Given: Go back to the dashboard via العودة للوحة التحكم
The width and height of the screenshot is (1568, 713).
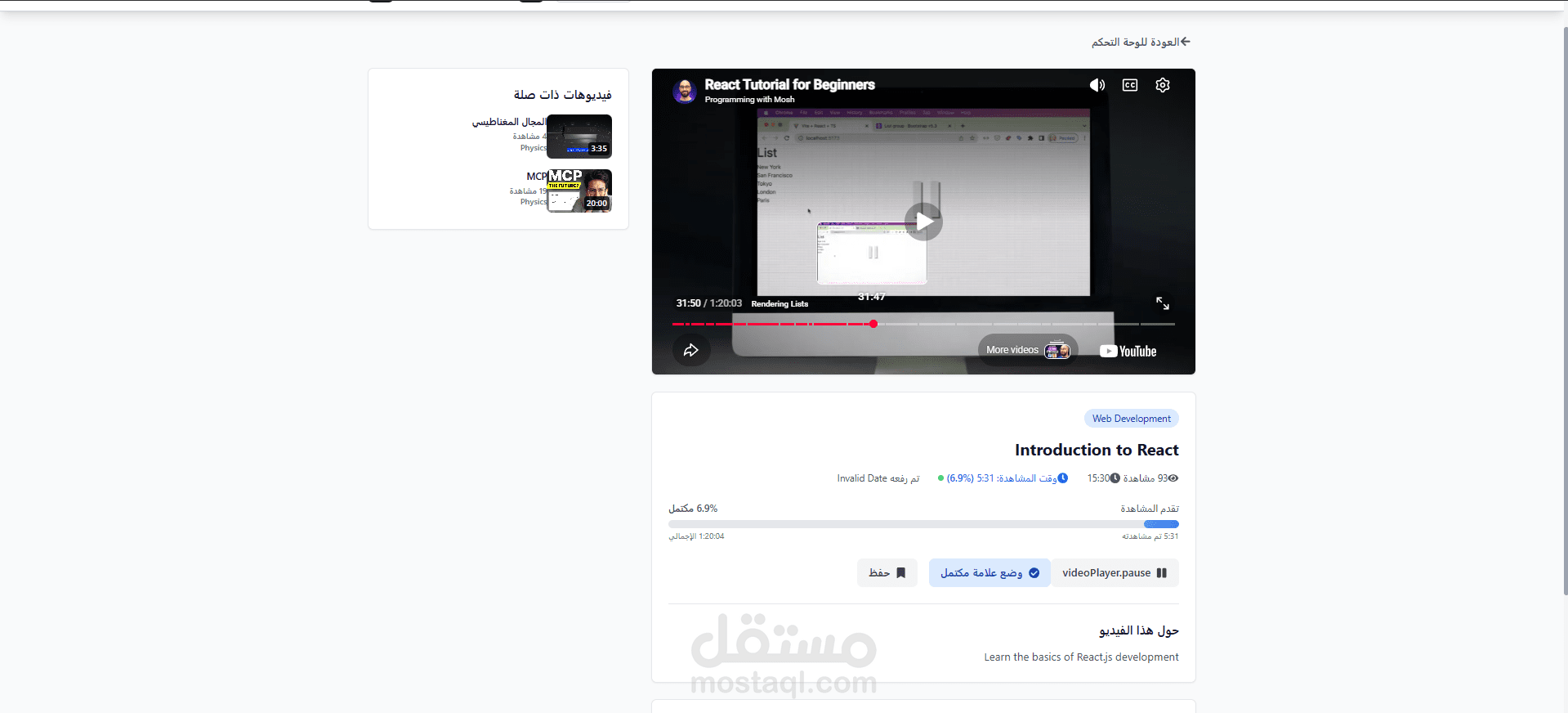Looking at the screenshot, I should [1141, 42].
